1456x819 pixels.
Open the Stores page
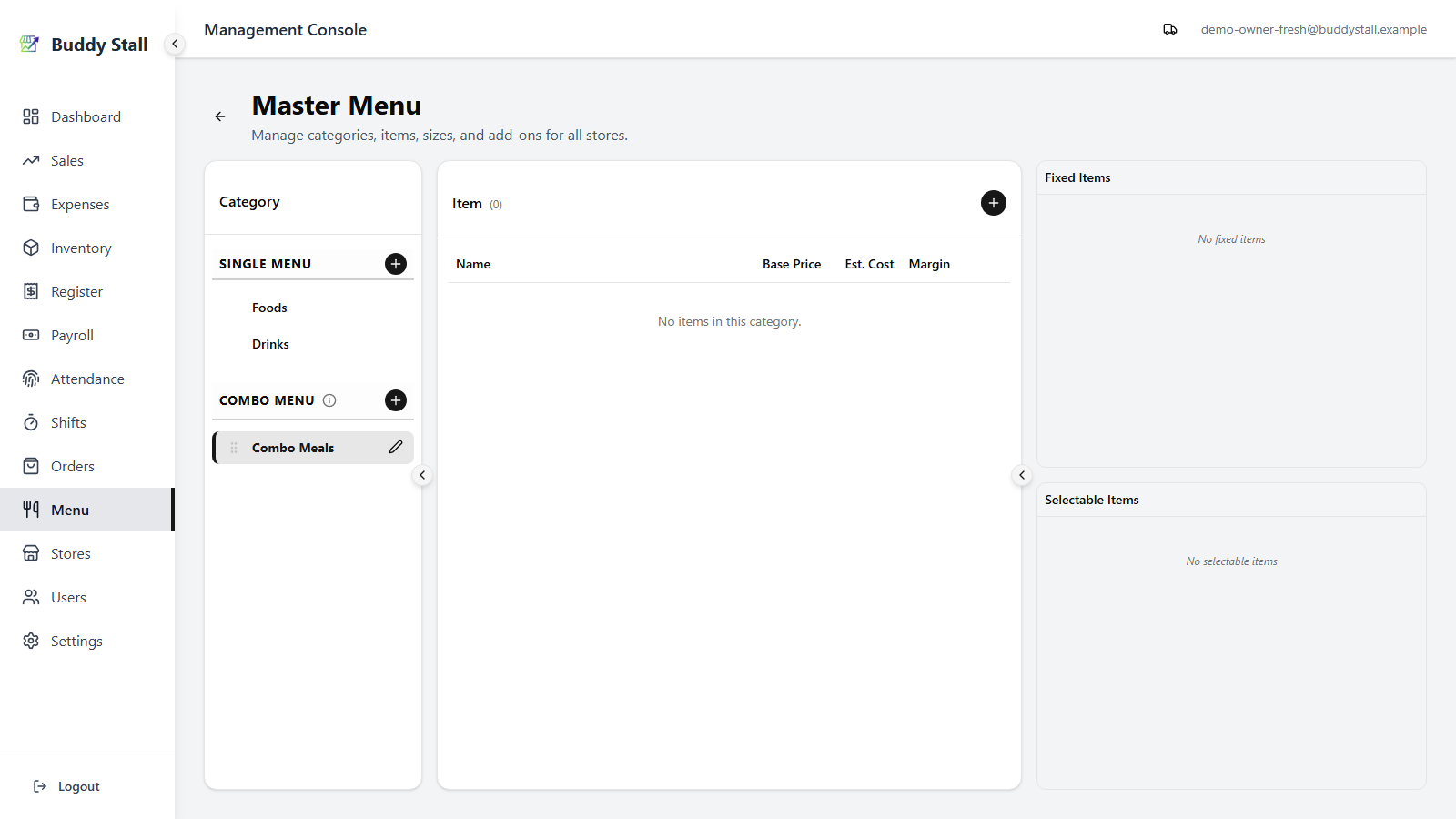click(86, 553)
